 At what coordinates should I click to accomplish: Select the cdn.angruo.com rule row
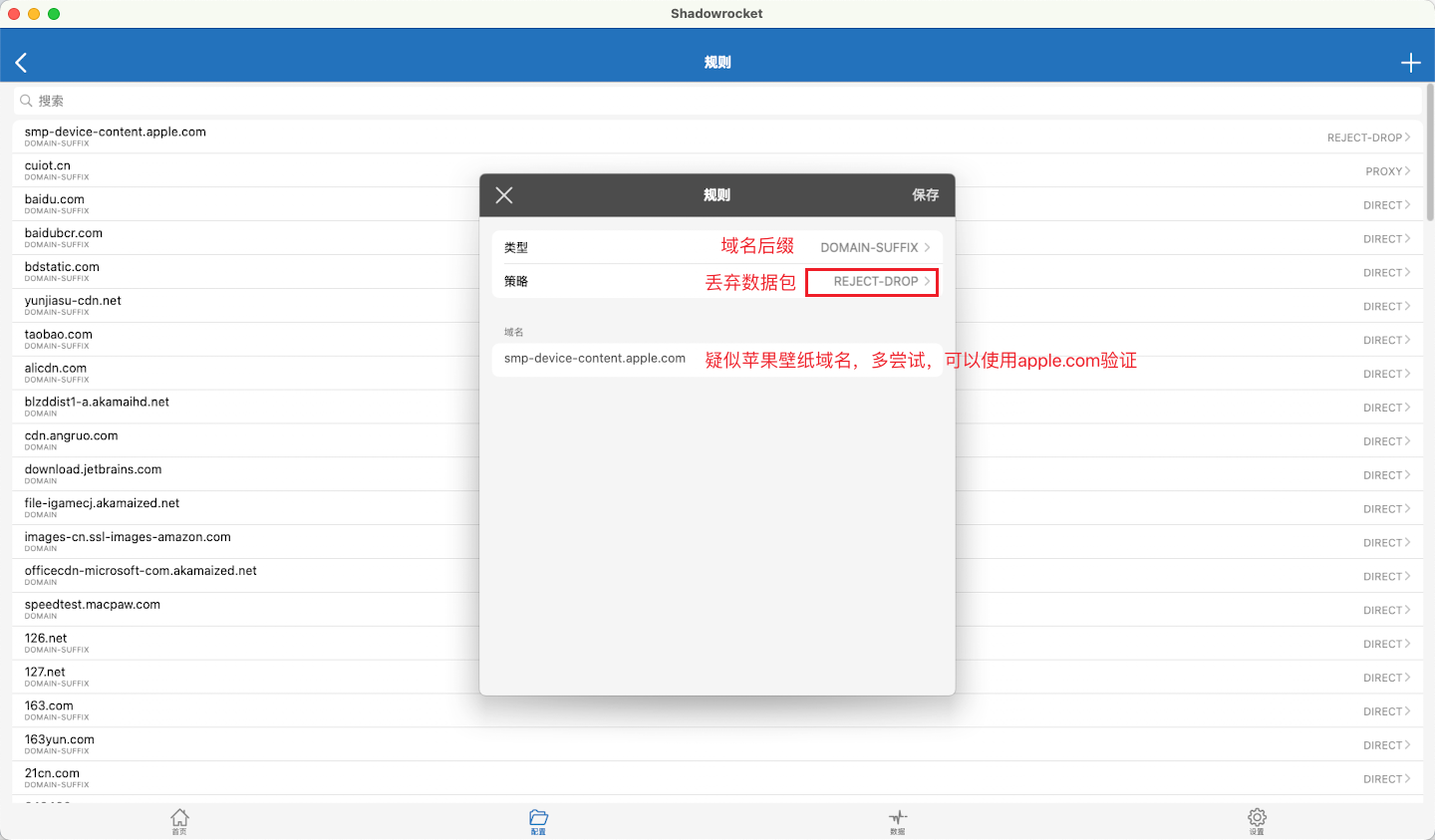coord(717,441)
